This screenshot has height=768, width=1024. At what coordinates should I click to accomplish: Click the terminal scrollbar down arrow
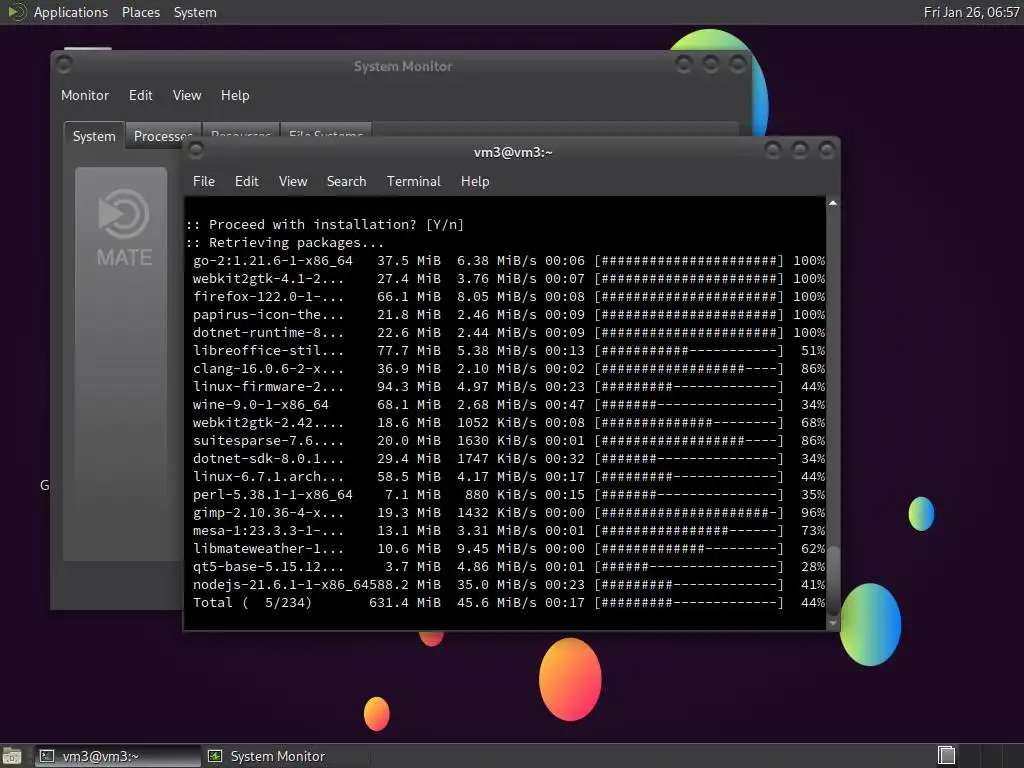pyautogui.click(x=833, y=624)
